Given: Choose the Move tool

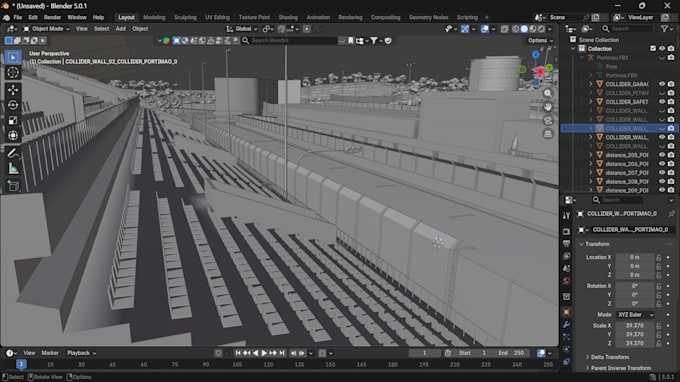Looking at the screenshot, I should 13,90.
